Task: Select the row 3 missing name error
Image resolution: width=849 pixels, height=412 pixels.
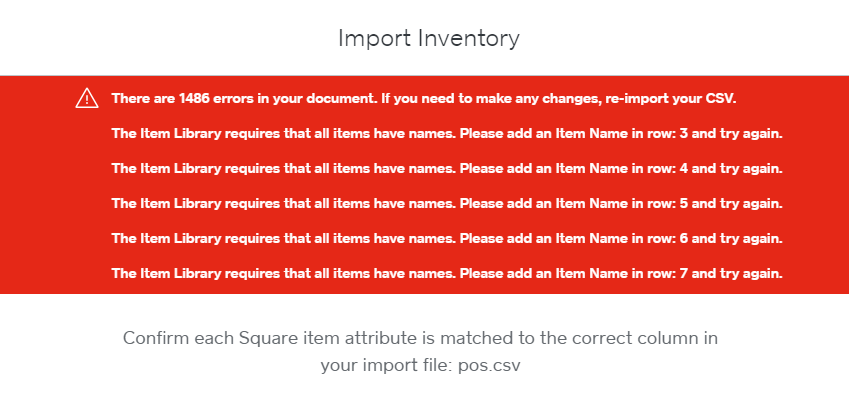Action: click(x=446, y=134)
